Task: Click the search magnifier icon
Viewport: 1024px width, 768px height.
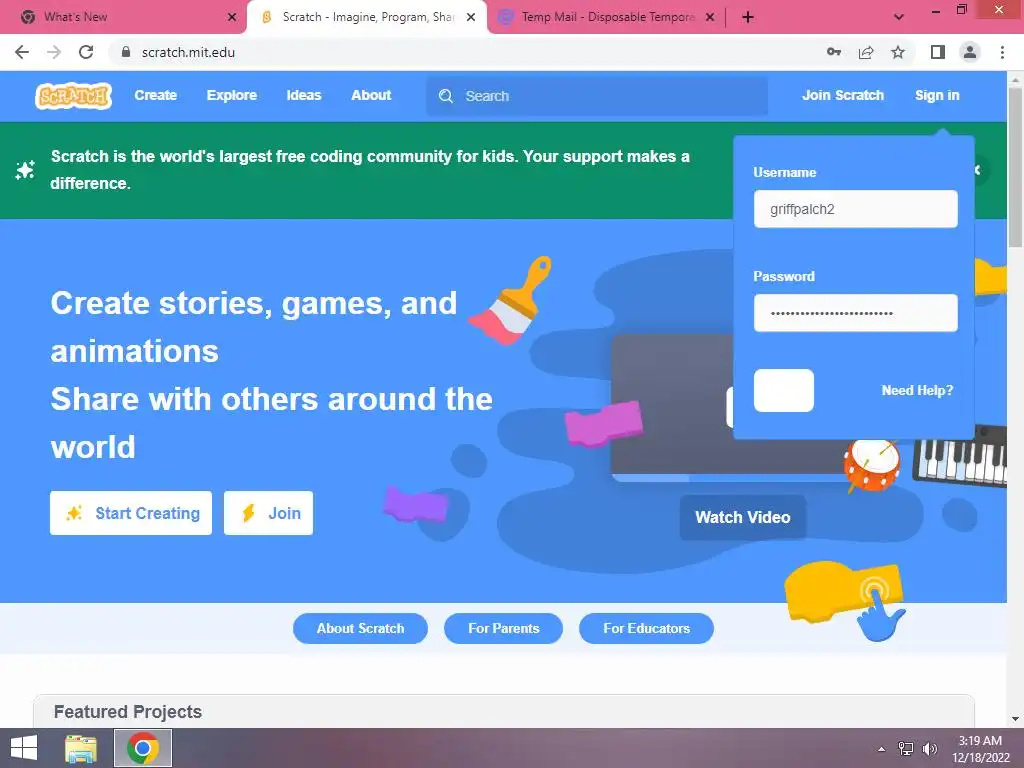Action: (x=446, y=96)
